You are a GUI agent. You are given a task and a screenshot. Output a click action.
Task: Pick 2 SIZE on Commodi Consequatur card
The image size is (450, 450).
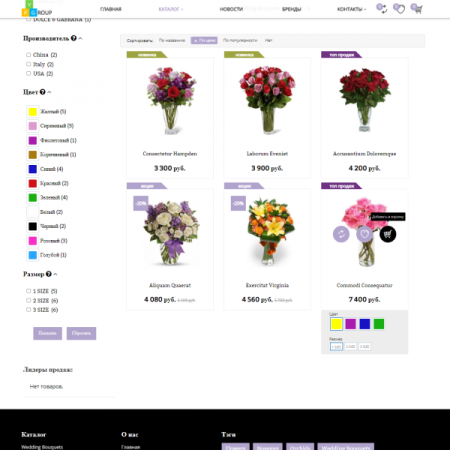pos(350,347)
